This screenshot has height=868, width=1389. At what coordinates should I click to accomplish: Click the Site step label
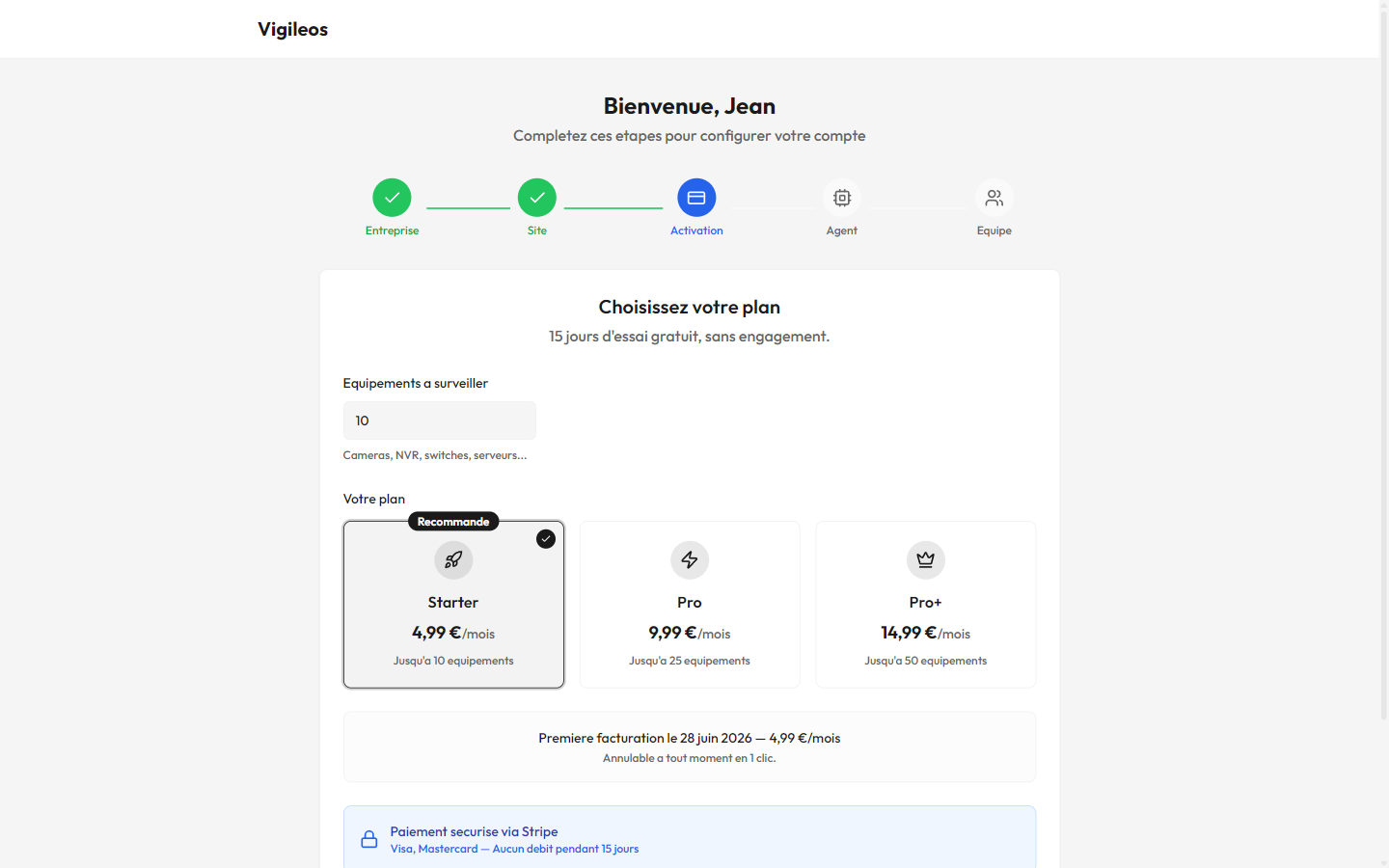537,231
